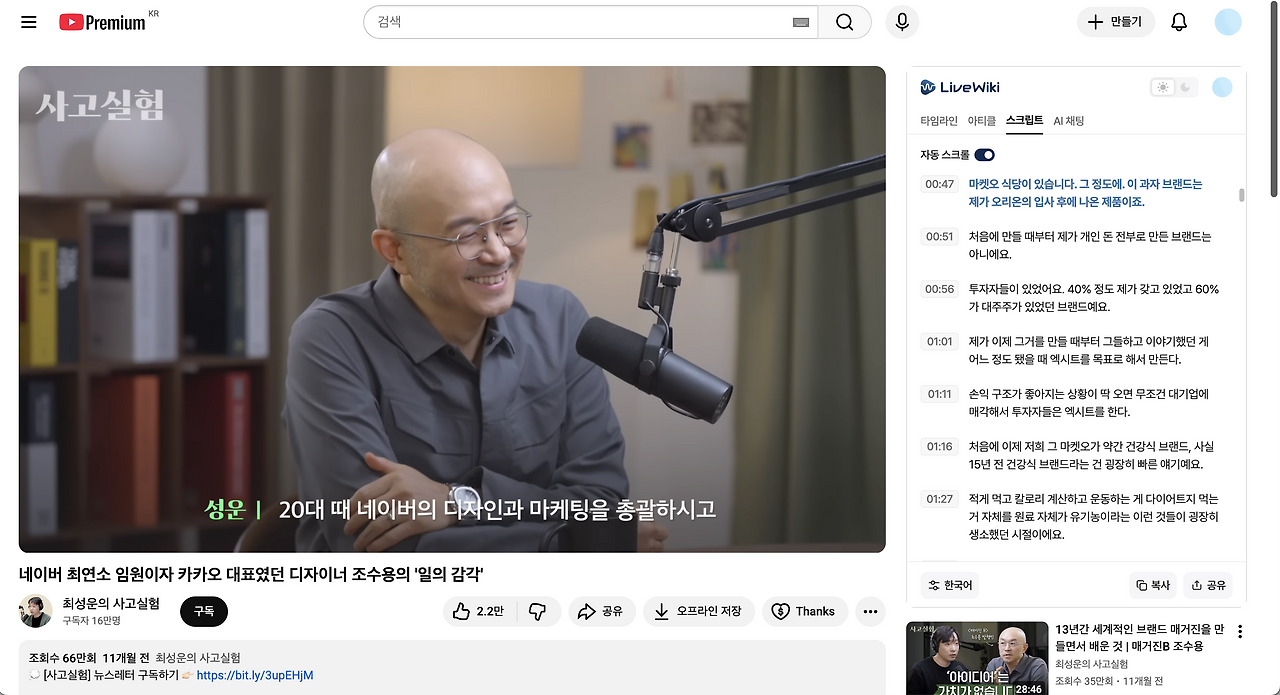The image size is (1280, 695).
Task: Open the AI 채팅 tab
Action: point(1070,120)
